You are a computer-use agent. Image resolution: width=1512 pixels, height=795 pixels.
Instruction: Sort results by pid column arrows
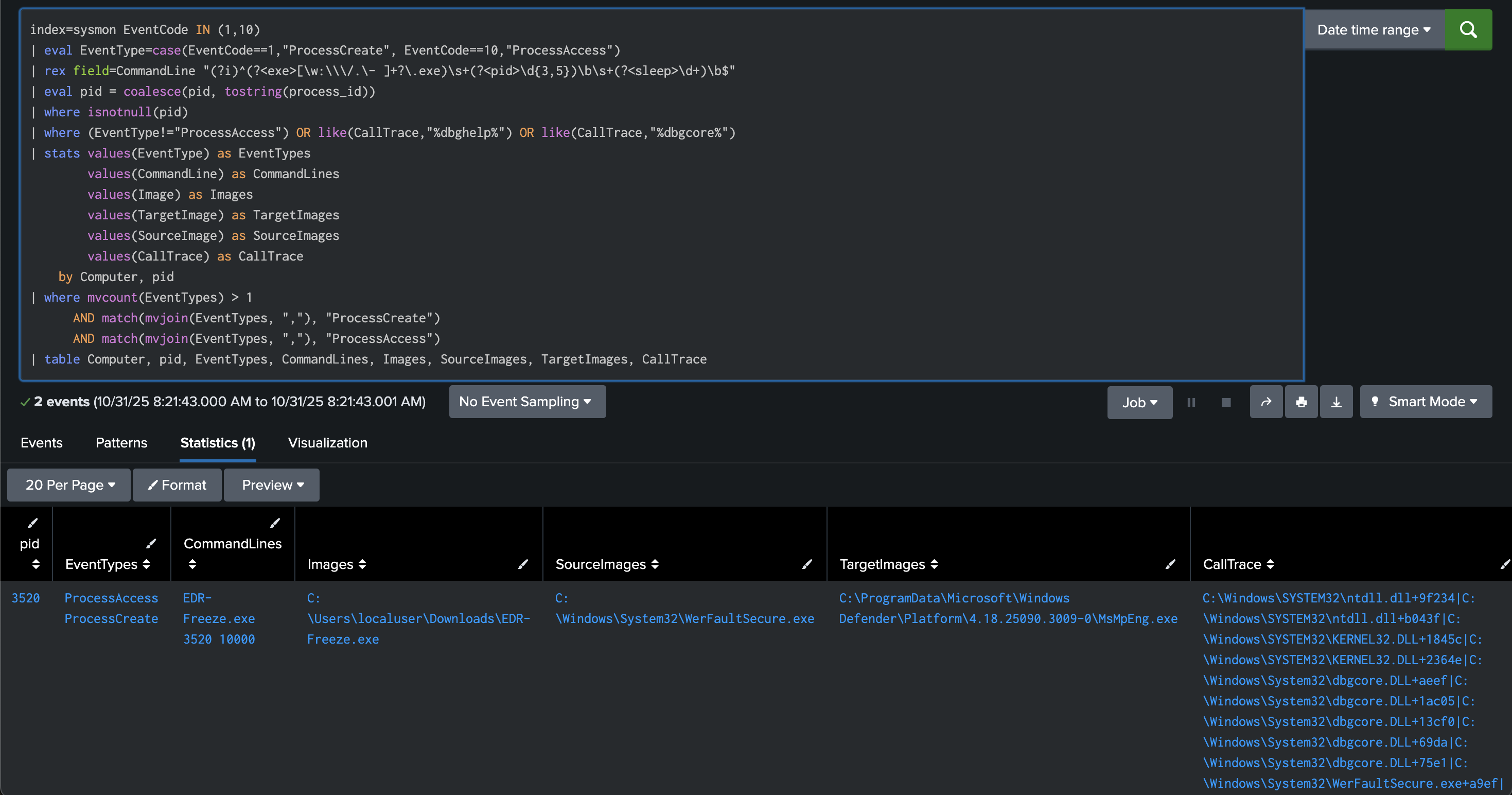pyautogui.click(x=36, y=564)
